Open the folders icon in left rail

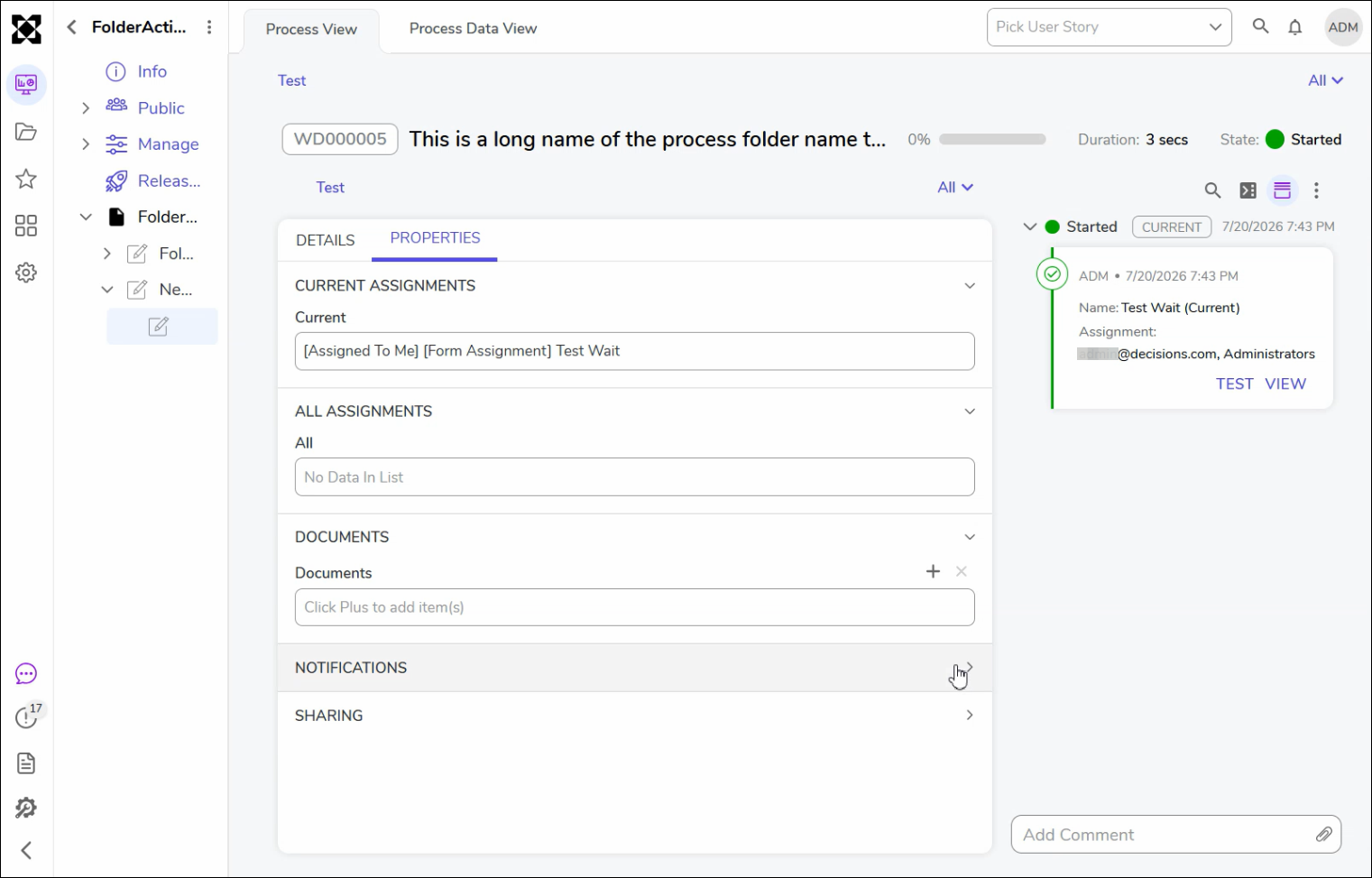(x=26, y=132)
